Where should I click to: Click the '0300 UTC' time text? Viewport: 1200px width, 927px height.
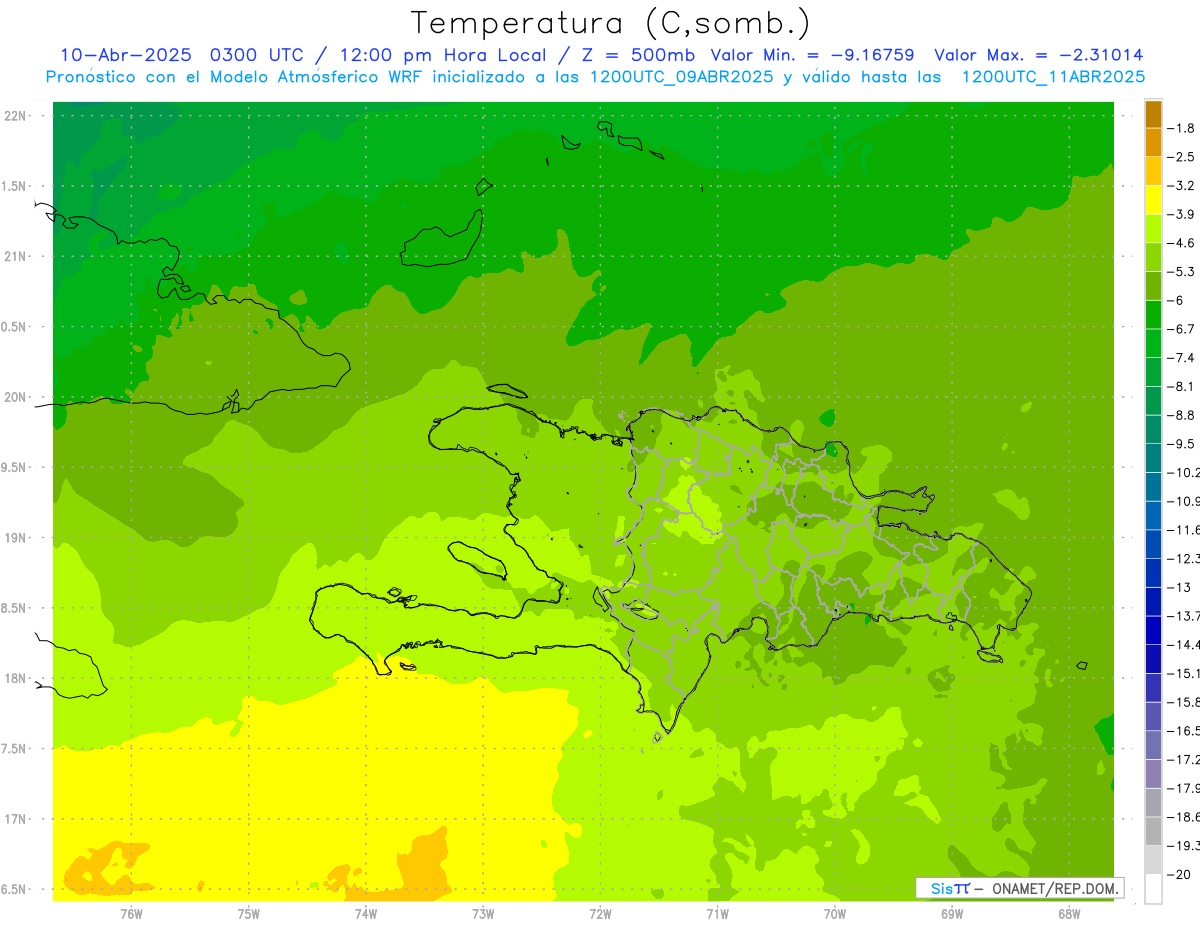pyautogui.click(x=256, y=55)
